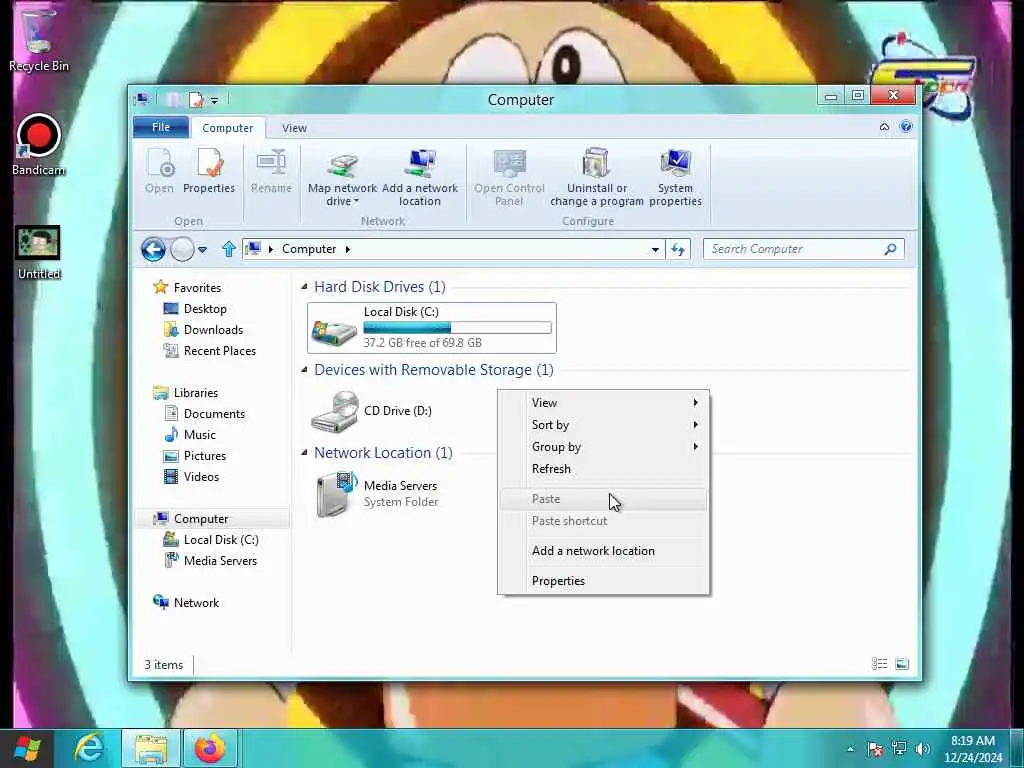Select the Media Servers system folder icon
This screenshot has height=768, width=1024.
tap(336, 494)
